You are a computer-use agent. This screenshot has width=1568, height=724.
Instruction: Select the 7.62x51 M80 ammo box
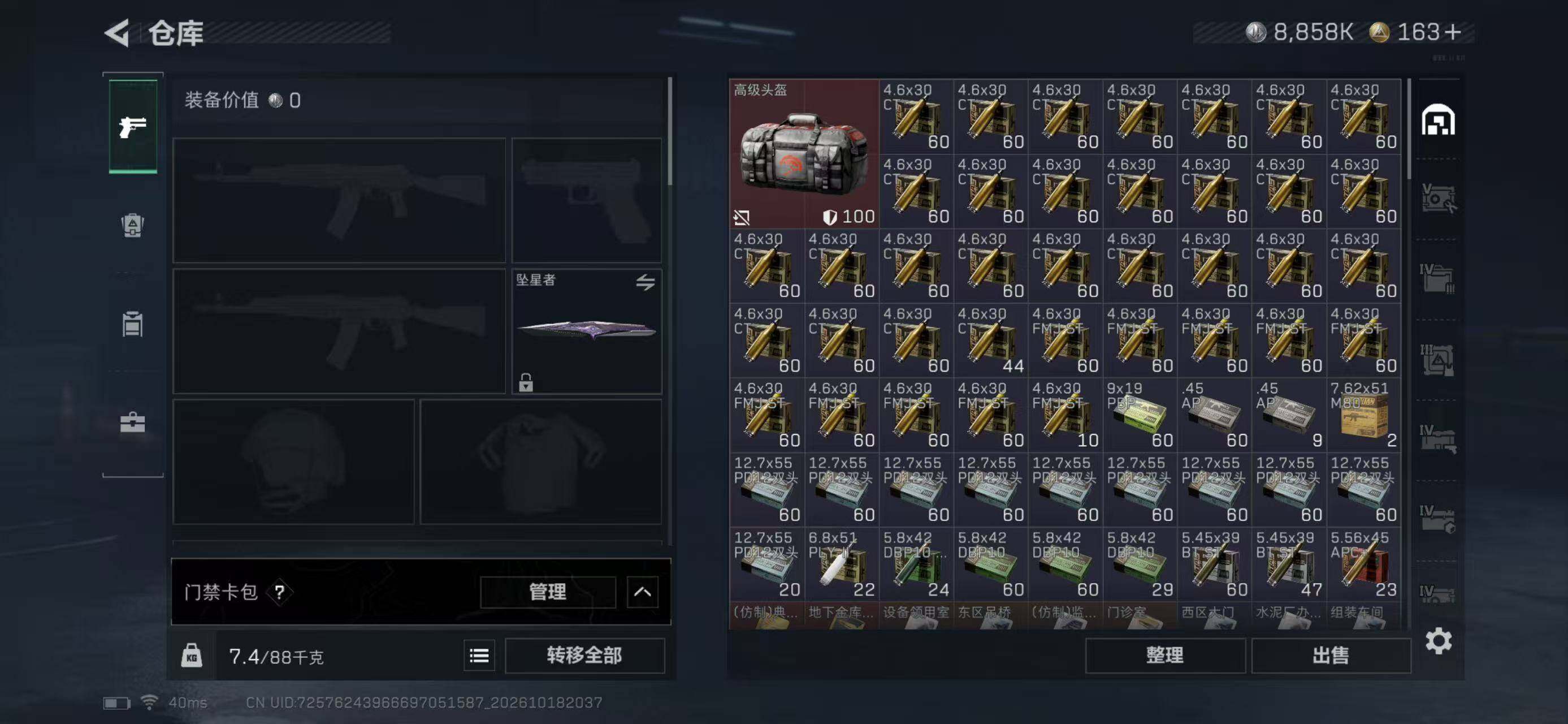click(x=1363, y=414)
